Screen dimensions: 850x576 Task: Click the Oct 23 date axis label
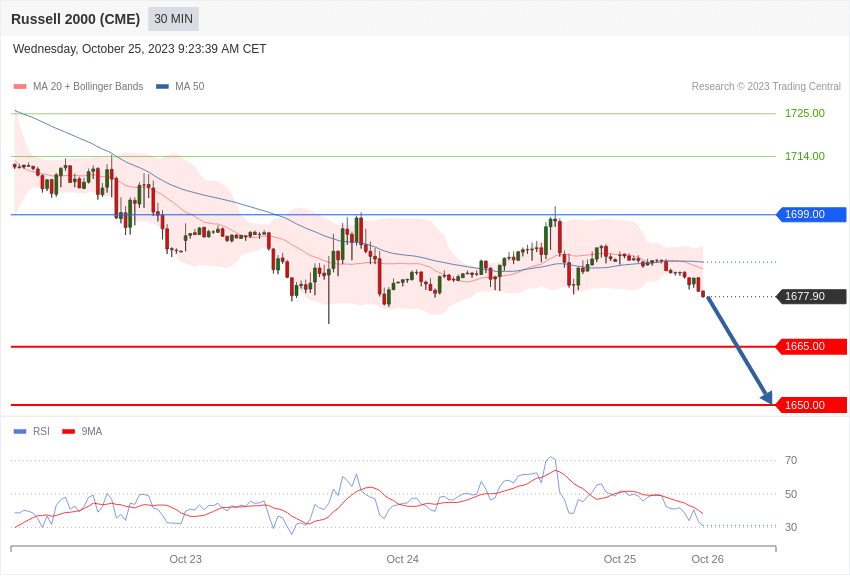[x=185, y=559]
